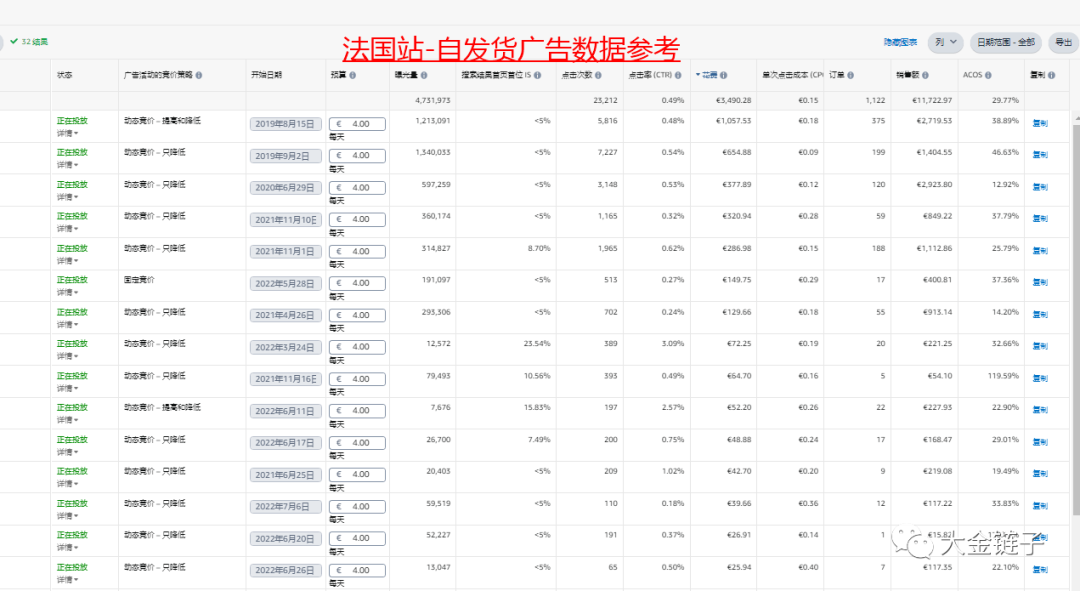Click info icon beside 点击率 (CTR) header
The image size is (1080, 591).
(x=678, y=75)
